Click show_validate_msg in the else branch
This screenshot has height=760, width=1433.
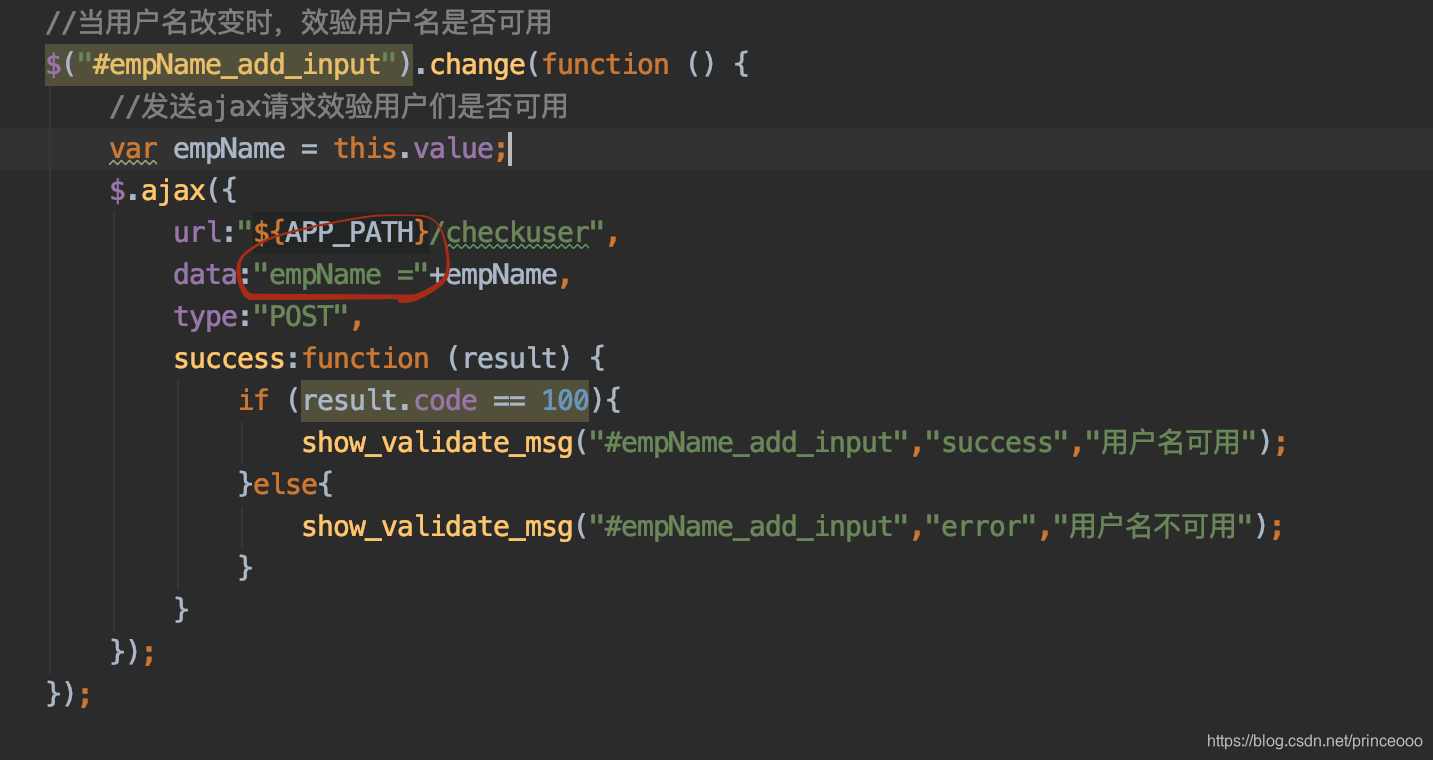coord(437,527)
